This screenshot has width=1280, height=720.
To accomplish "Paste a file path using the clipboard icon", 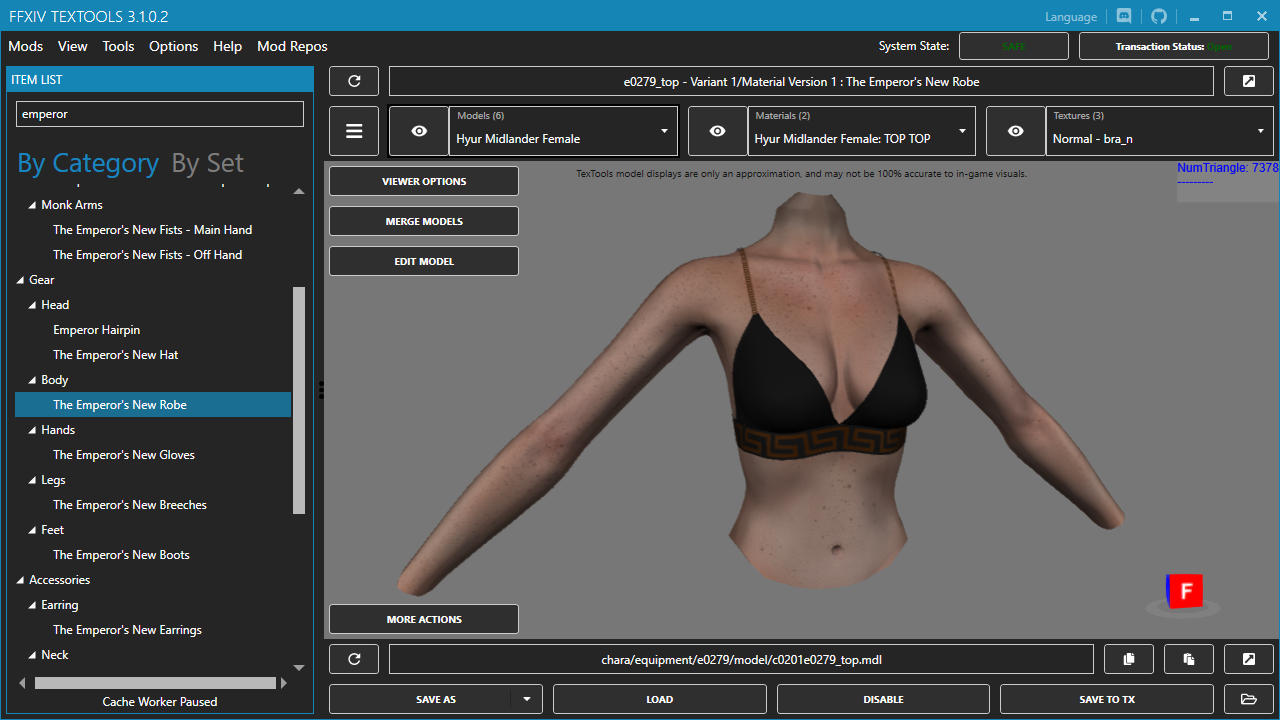I will [1189, 659].
